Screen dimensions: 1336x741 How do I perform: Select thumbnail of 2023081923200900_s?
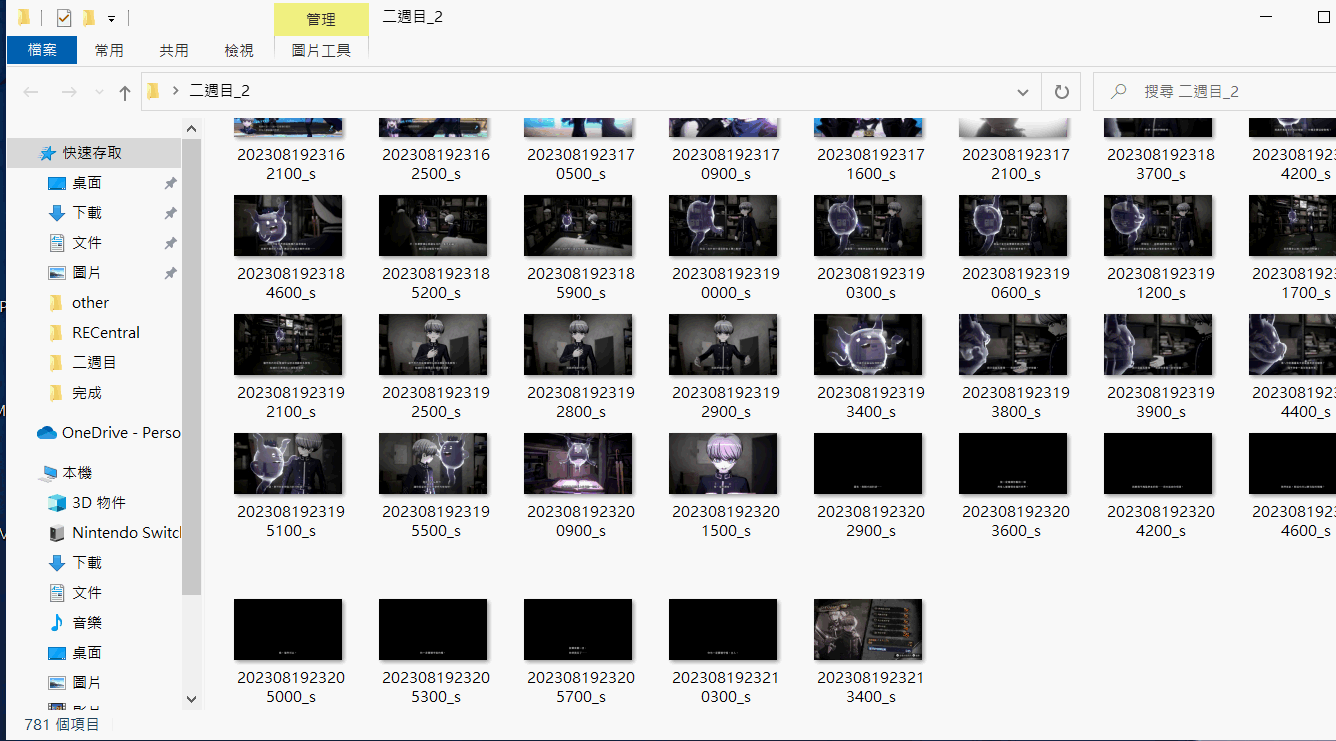coord(578,464)
